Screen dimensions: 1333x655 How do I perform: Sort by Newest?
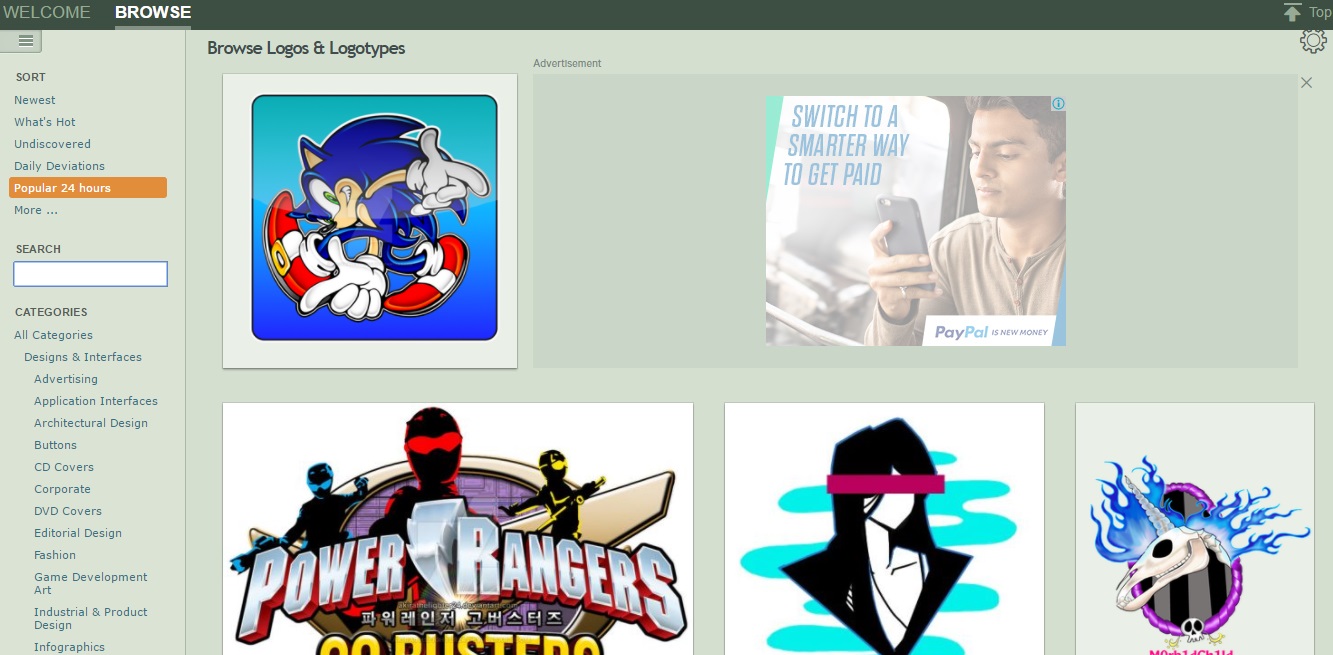(x=35, y=100)
